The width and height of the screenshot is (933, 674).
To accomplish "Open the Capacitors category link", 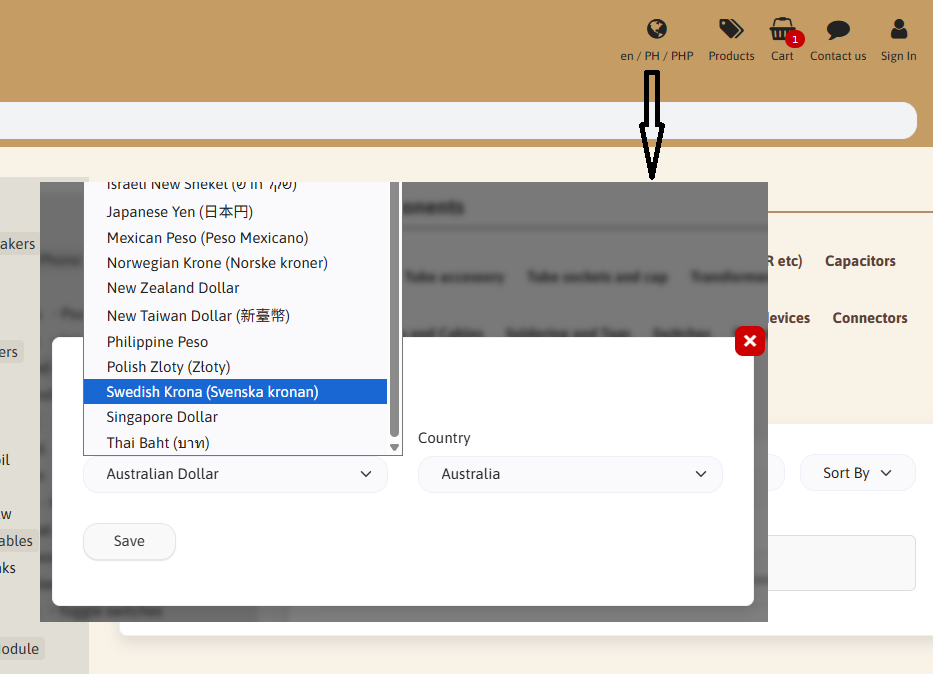I will [x=859, y=261].
